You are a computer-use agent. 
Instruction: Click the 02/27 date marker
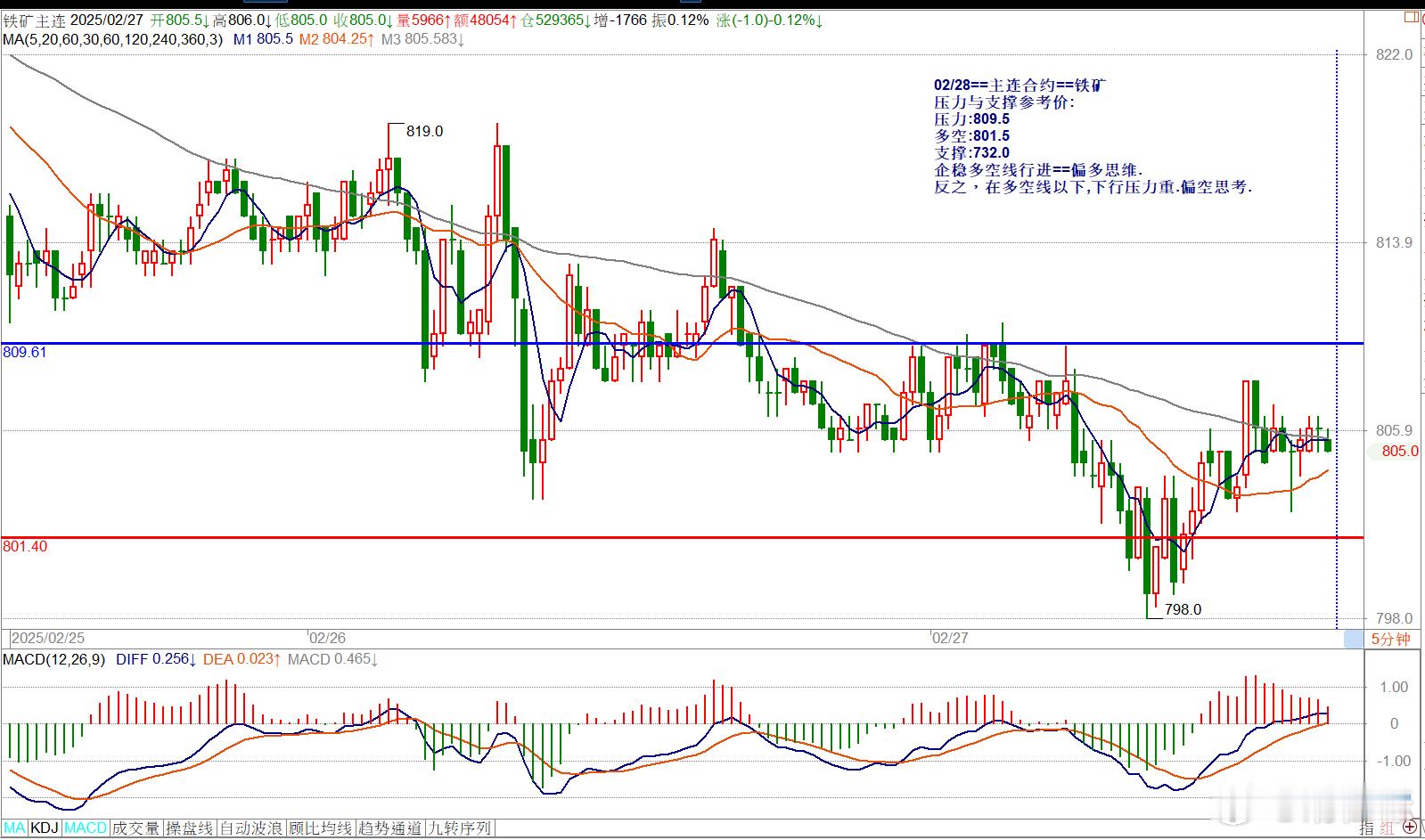click(950, 638)
